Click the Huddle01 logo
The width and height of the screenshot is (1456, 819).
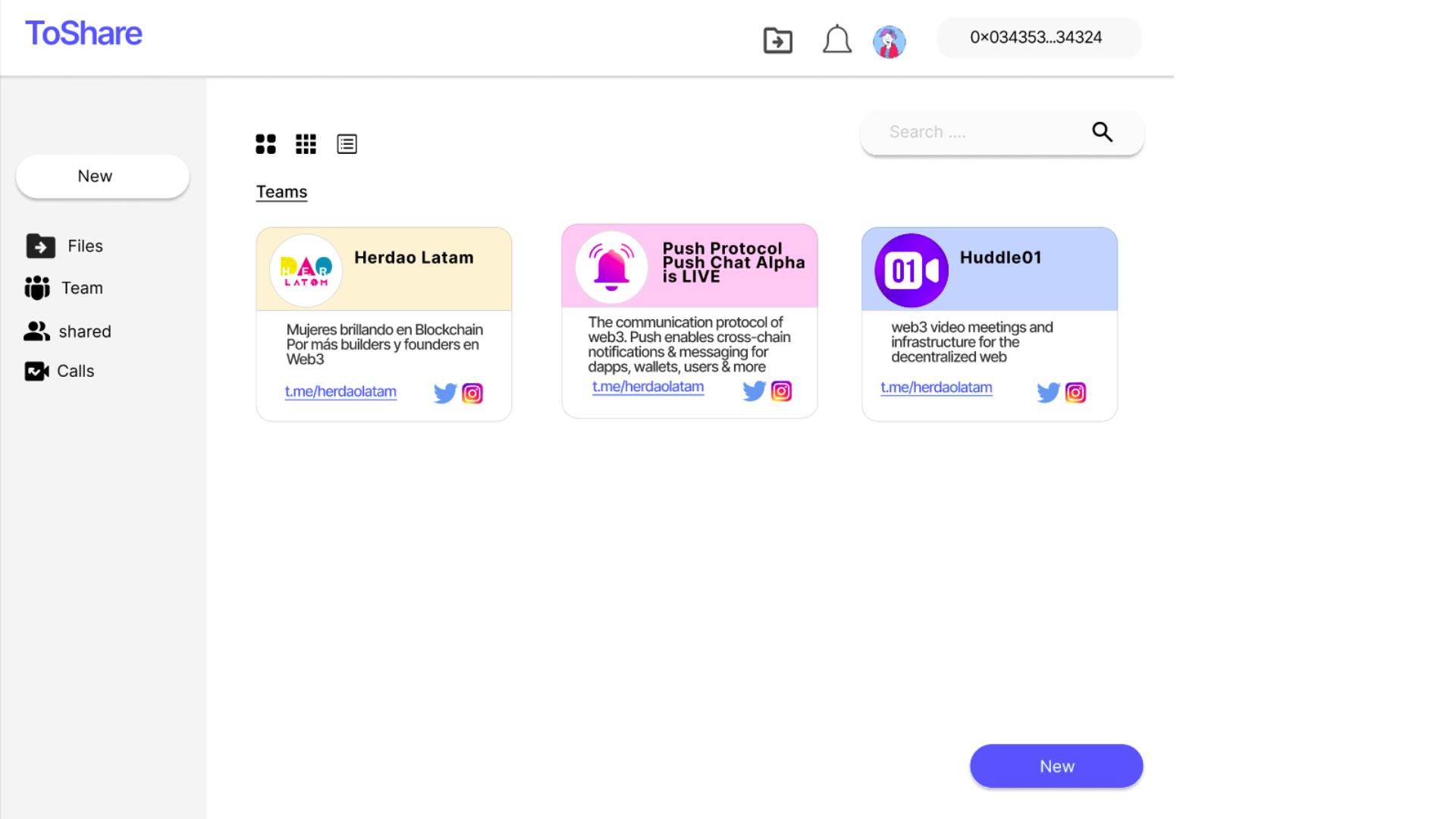tap(912, 271)
